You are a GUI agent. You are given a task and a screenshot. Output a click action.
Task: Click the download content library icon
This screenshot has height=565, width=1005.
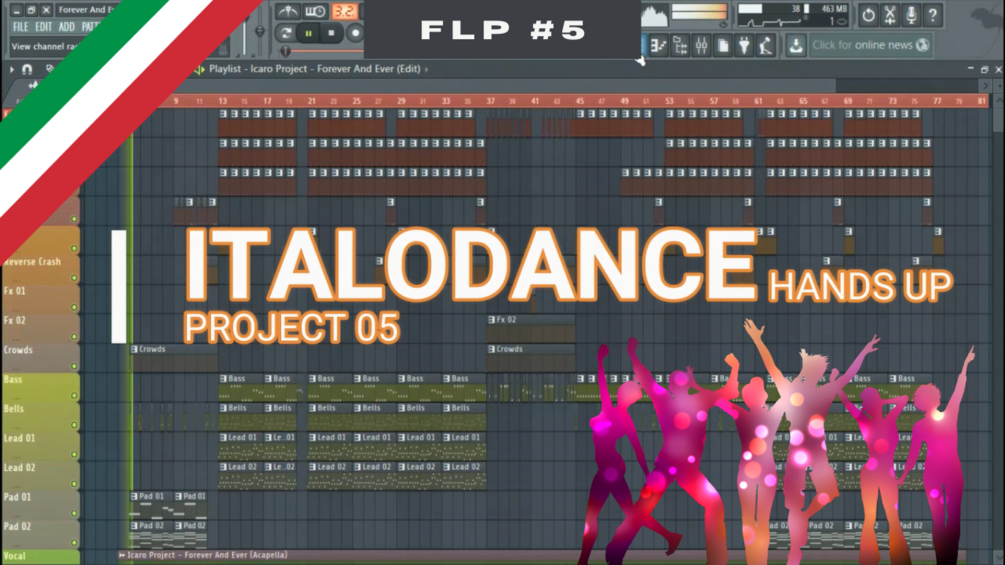pos(795,45)
